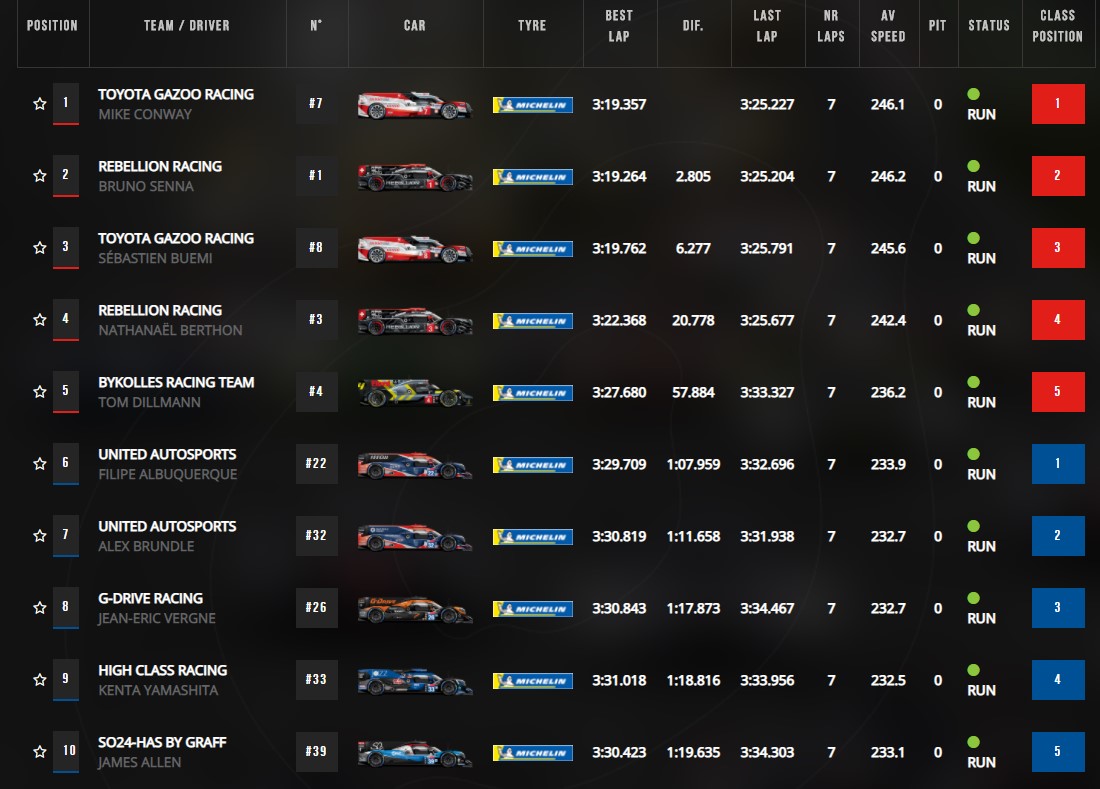Sort by Av Speed column header
1100x789 pixels.
tap(888, 26)
